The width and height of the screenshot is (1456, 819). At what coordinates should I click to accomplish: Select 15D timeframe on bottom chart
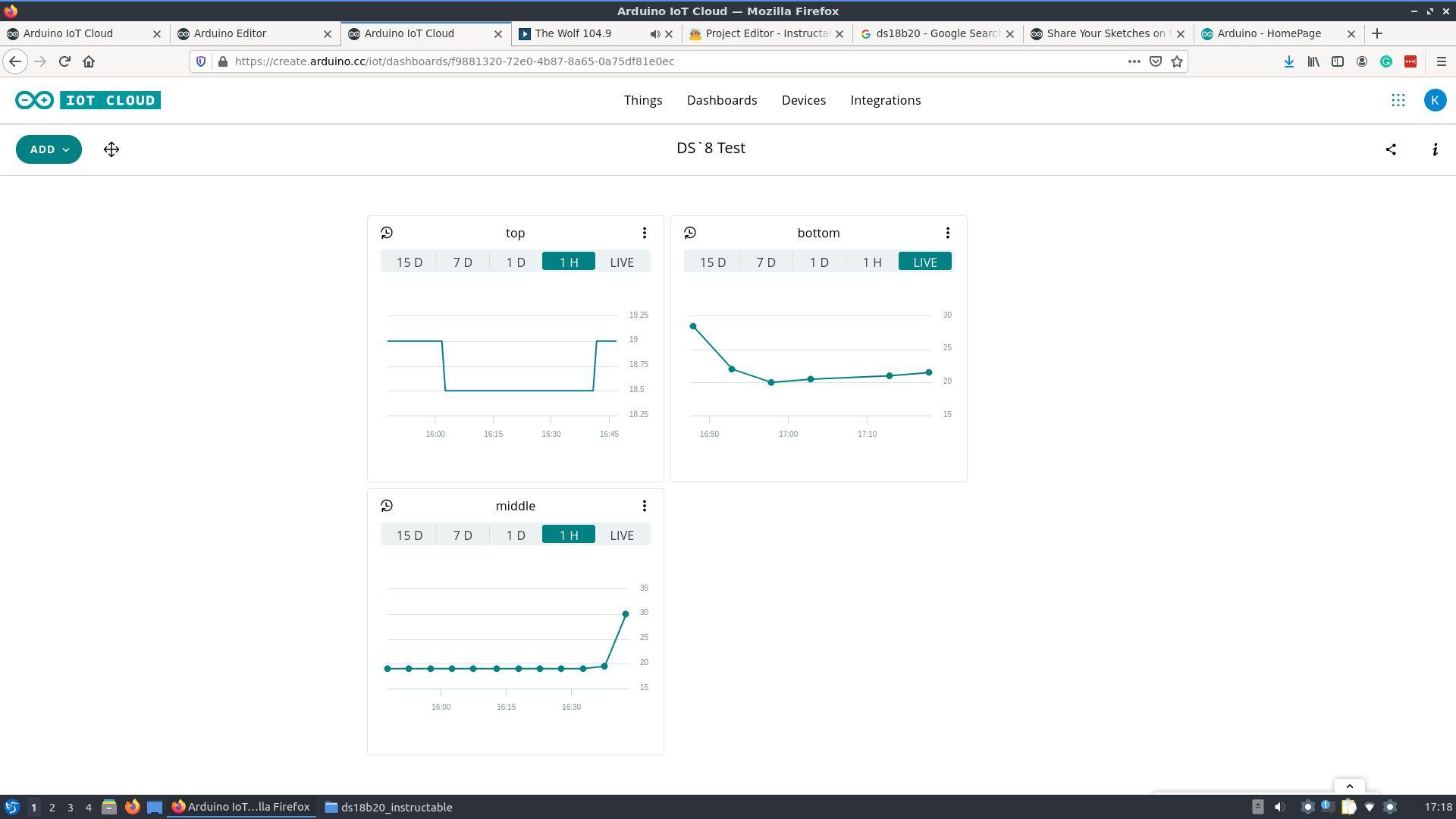point(712,261)
